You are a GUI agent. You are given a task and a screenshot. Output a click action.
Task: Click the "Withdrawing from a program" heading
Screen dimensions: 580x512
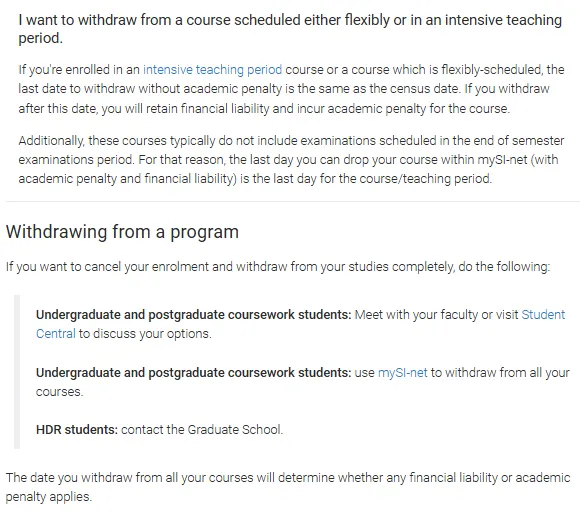click(122, 232)
